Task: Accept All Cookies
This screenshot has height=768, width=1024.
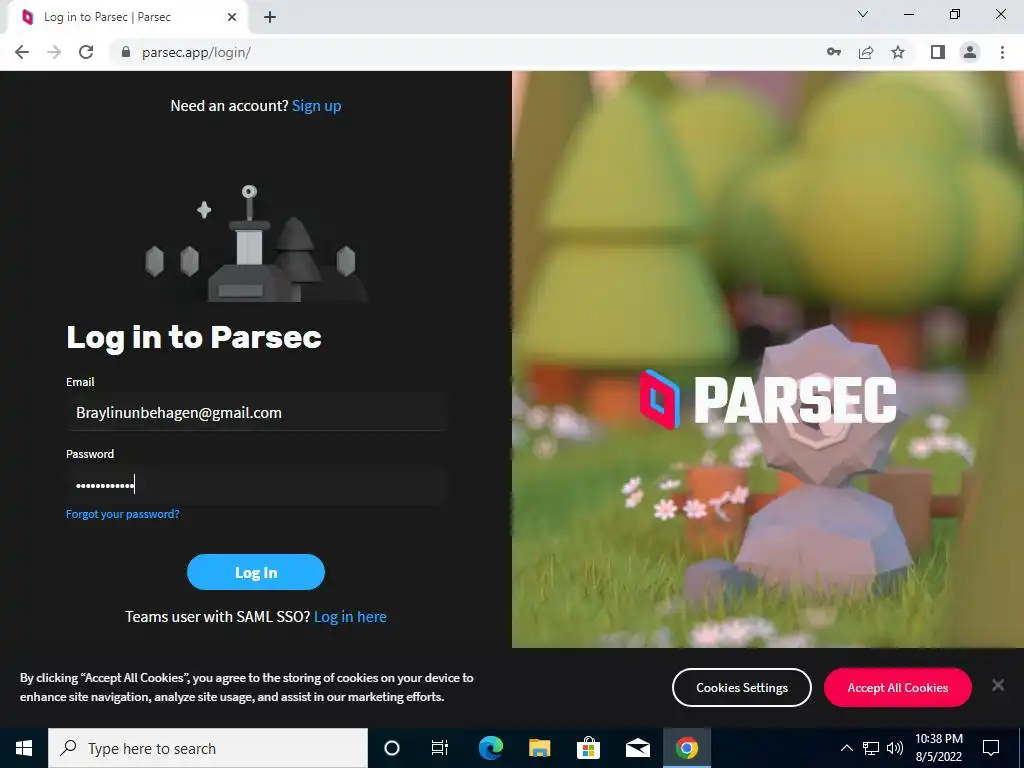Action: pos(897,687)
